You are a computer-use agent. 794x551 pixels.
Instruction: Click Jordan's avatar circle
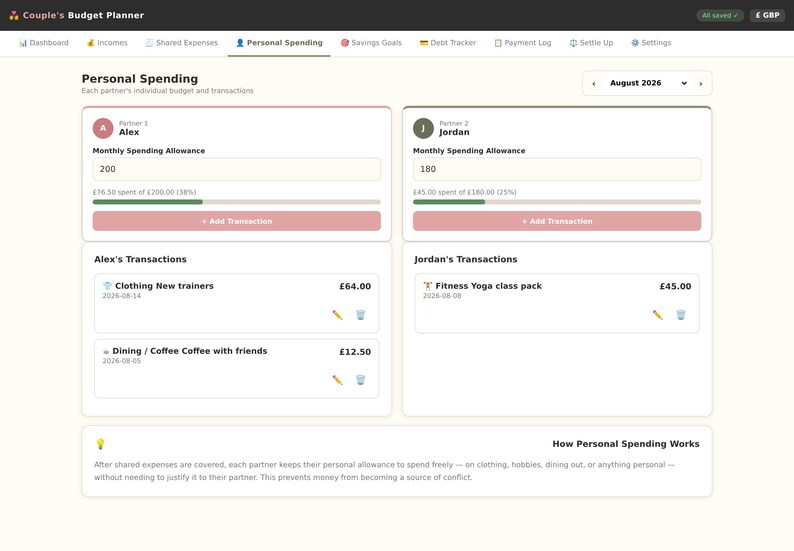point(423,128)
